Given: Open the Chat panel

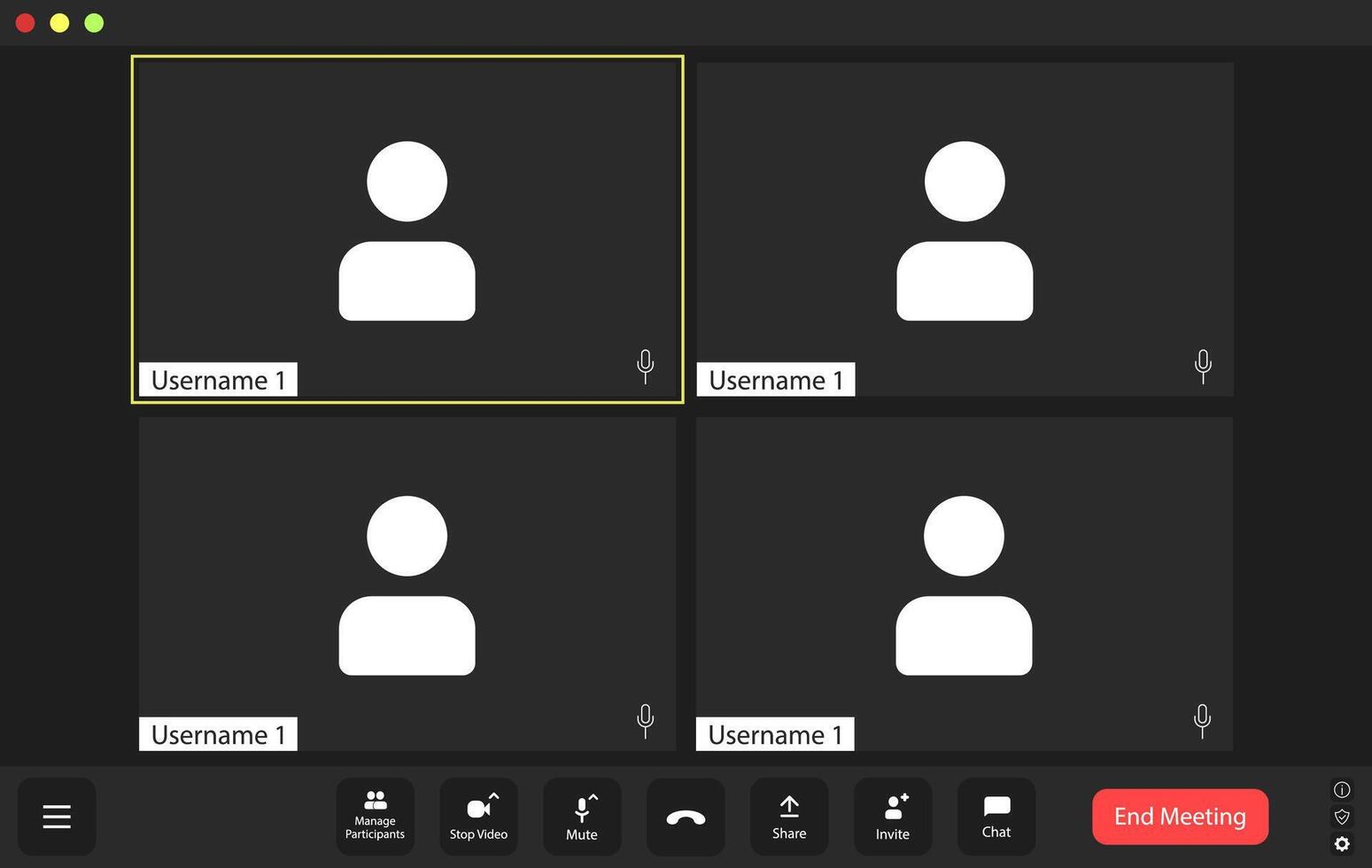Looking at the screenshot, I should tap(996, 817).
